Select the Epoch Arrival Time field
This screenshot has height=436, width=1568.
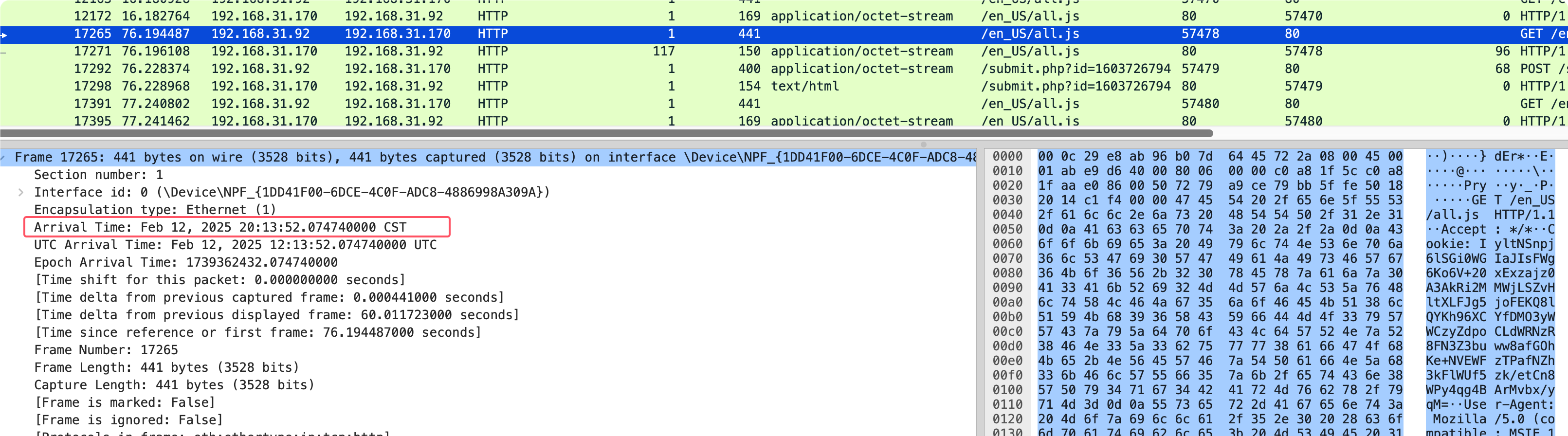pyautogui.click(x=185, y=263)
